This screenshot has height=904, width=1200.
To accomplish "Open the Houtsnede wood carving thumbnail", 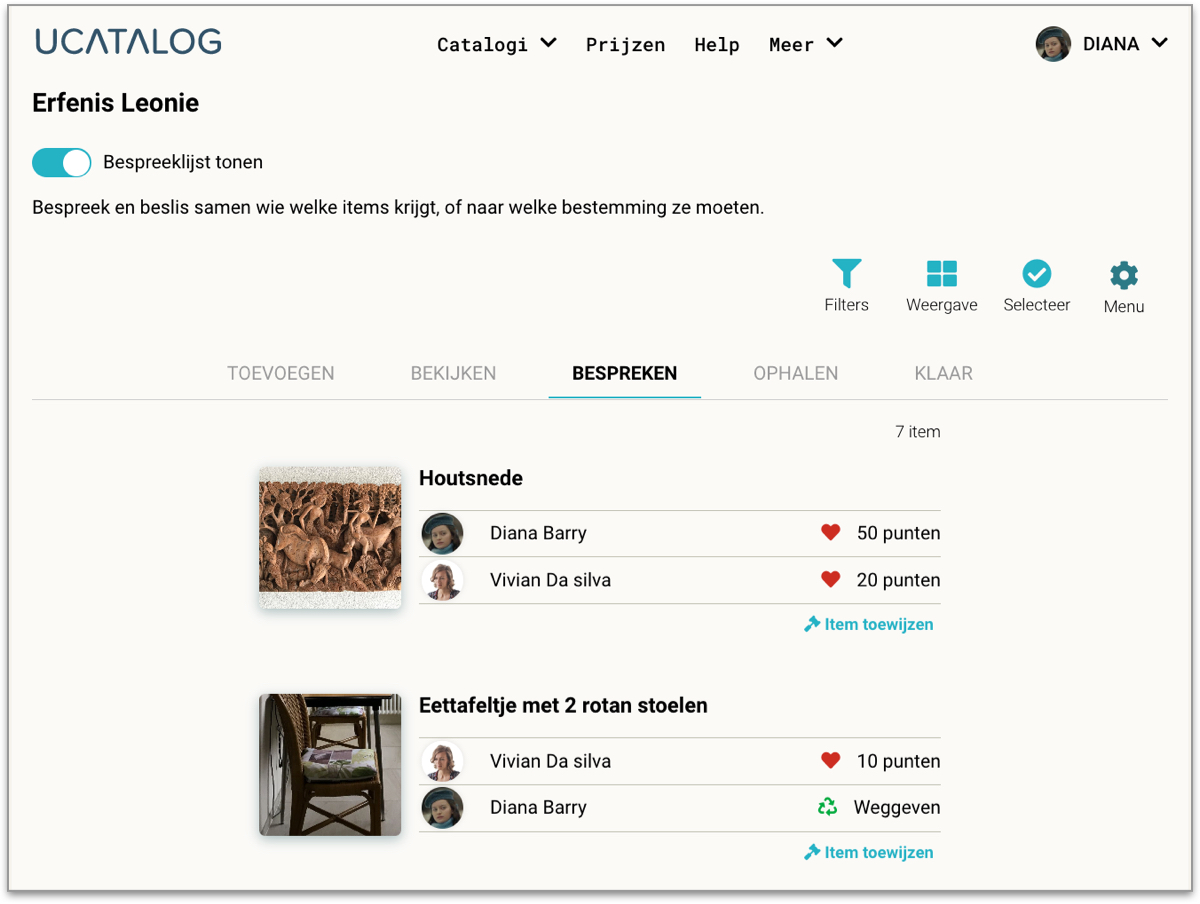I will [330, 538].
